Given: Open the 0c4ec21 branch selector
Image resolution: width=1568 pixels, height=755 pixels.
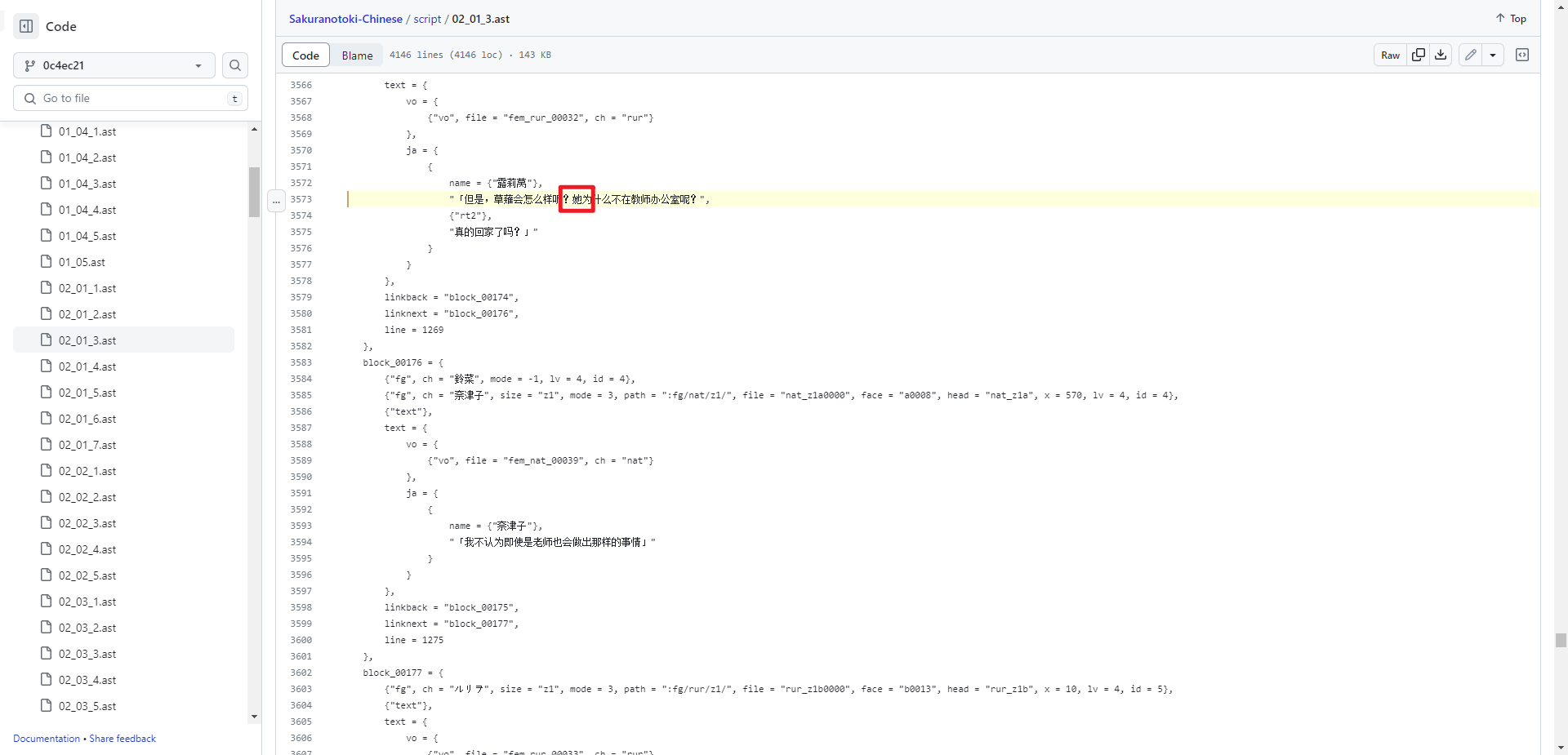Looking at the screenshot, I should [114, 65].
